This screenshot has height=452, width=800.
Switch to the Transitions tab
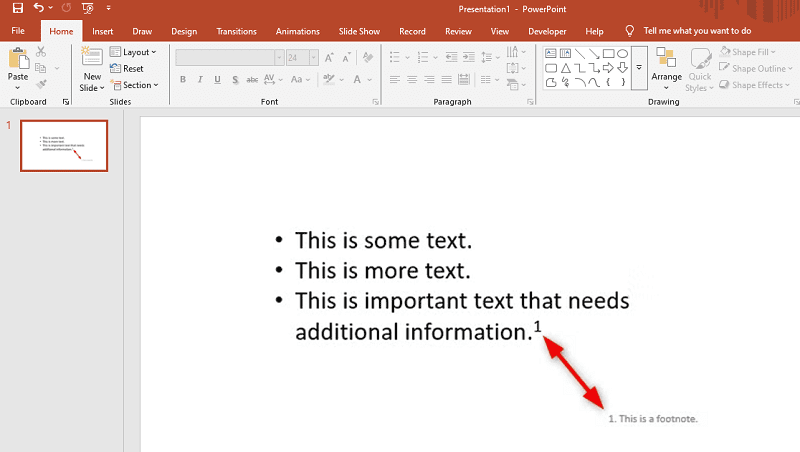236,32
